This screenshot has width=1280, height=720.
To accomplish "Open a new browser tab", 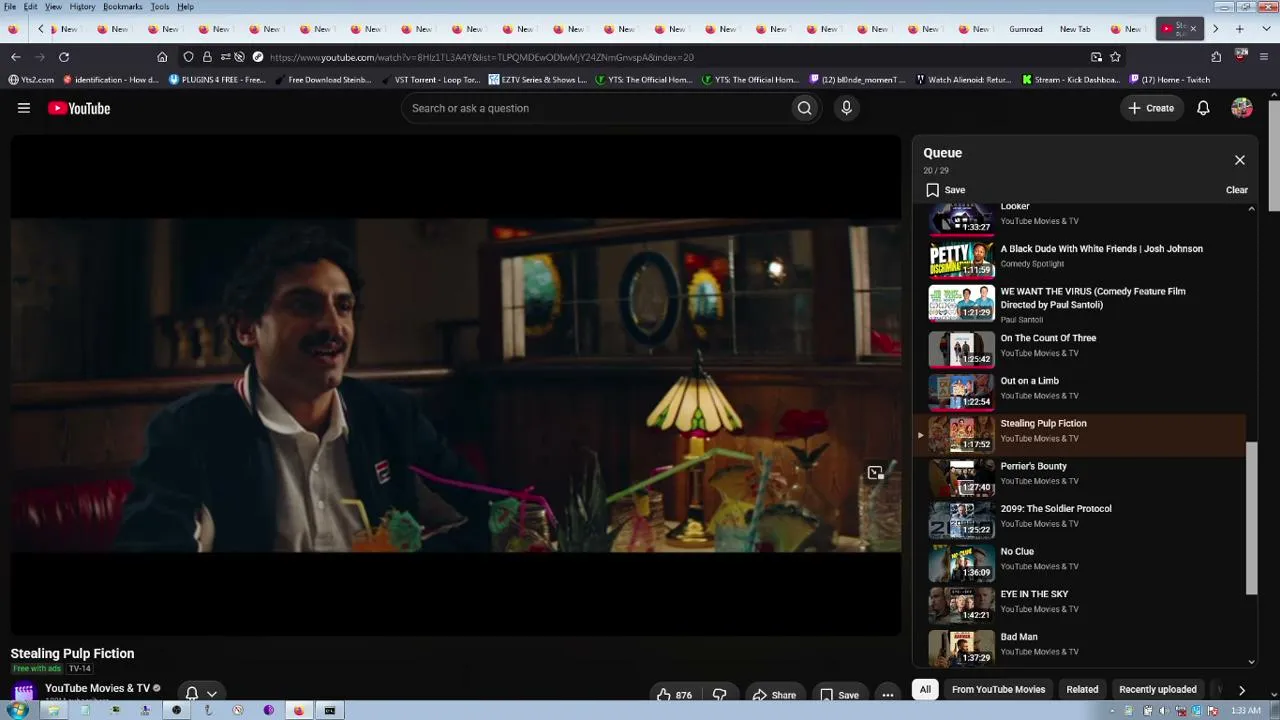I will pos(1239,29).
